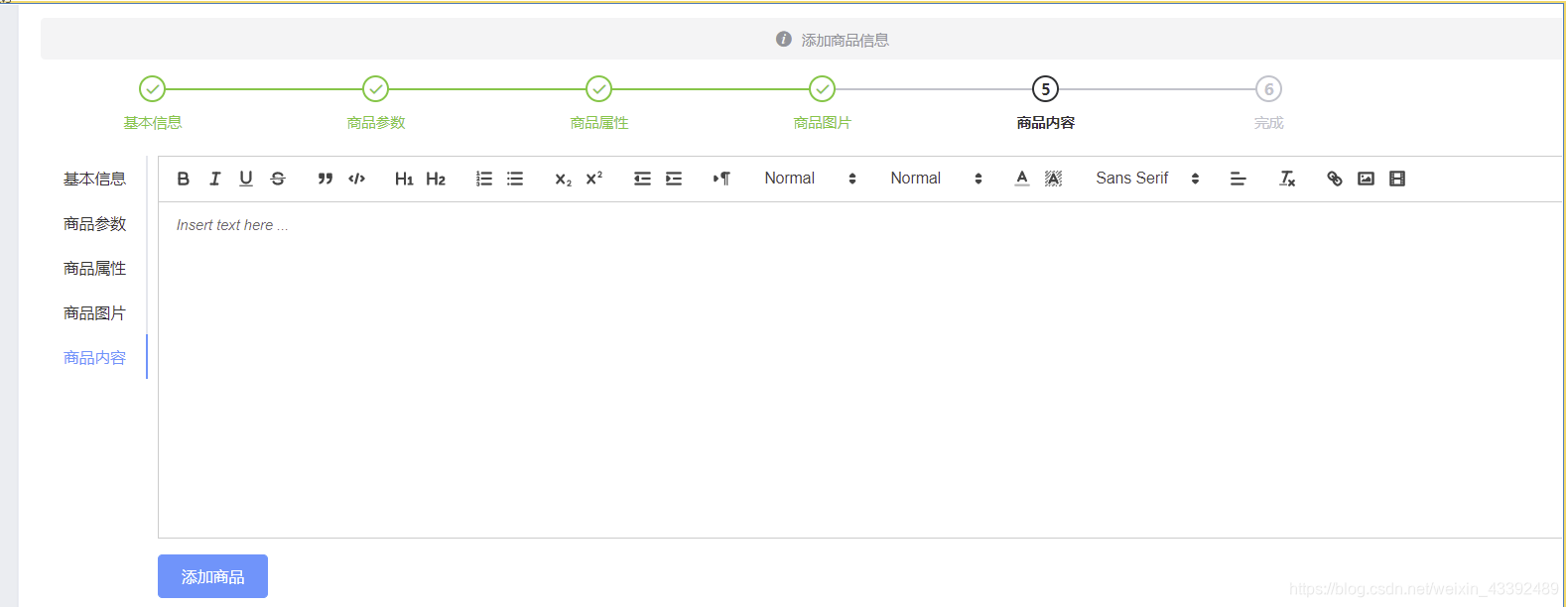Toggle strikethrough formatting
The height and width of the screenshot is (607, 1568).
(x=278, y=179)
